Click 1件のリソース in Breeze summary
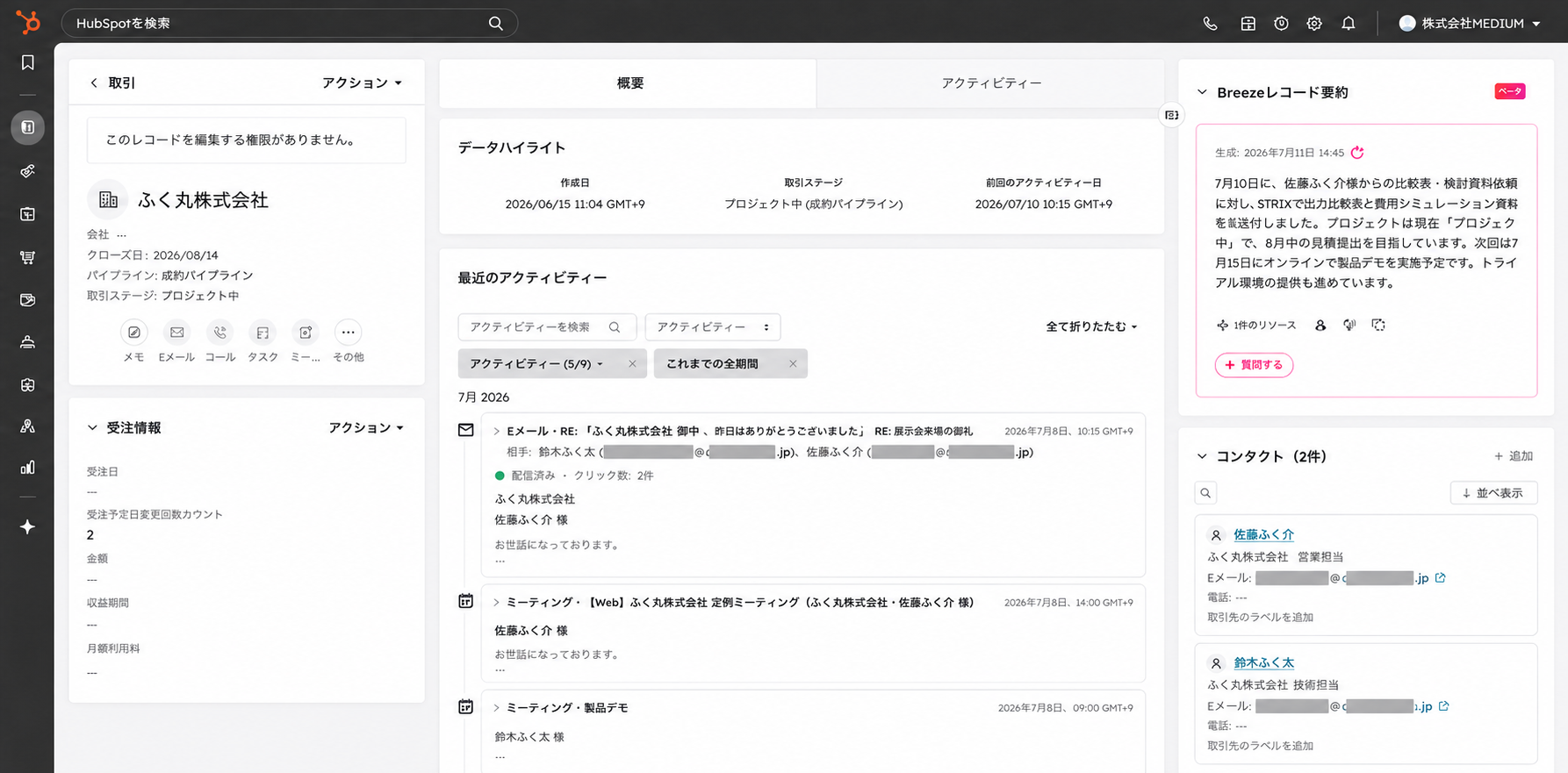Viewport: 1568px width, 773px height. pos(1256,326)
